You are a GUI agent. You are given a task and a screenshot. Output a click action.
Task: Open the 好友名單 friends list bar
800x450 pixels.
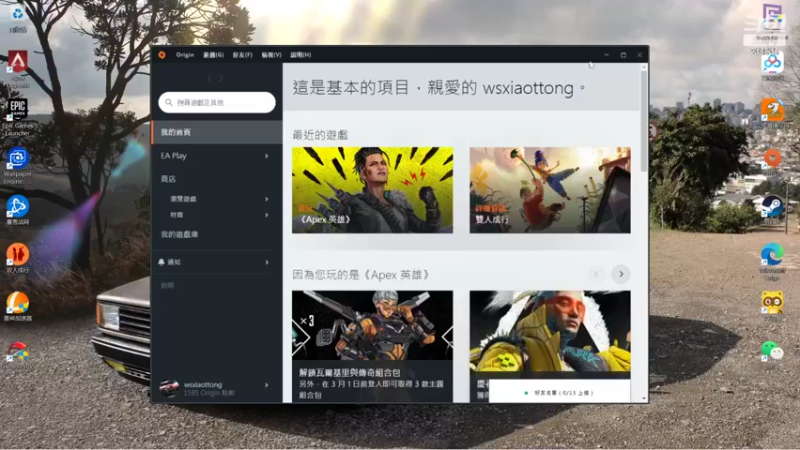[x=559, y=391]
